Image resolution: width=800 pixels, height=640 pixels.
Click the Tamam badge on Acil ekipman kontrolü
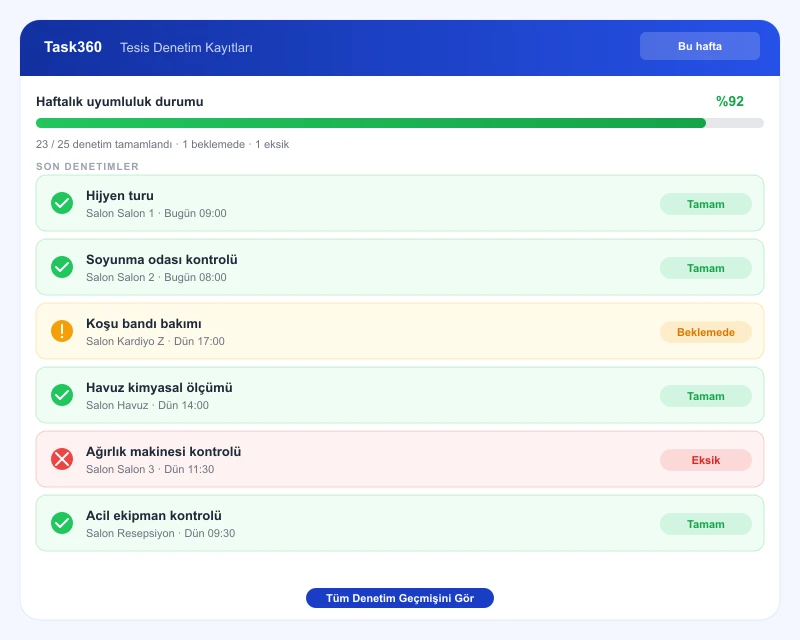(706, 524)
